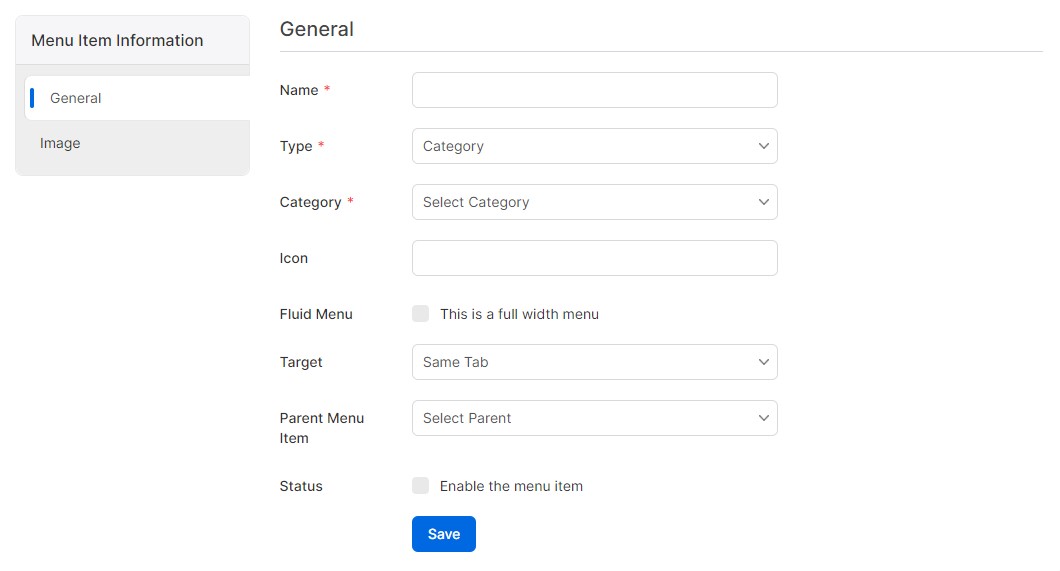1060x571 pixels.
Task: Tick the Fluid Menu checkbox
Action: (x=421, y=314)
